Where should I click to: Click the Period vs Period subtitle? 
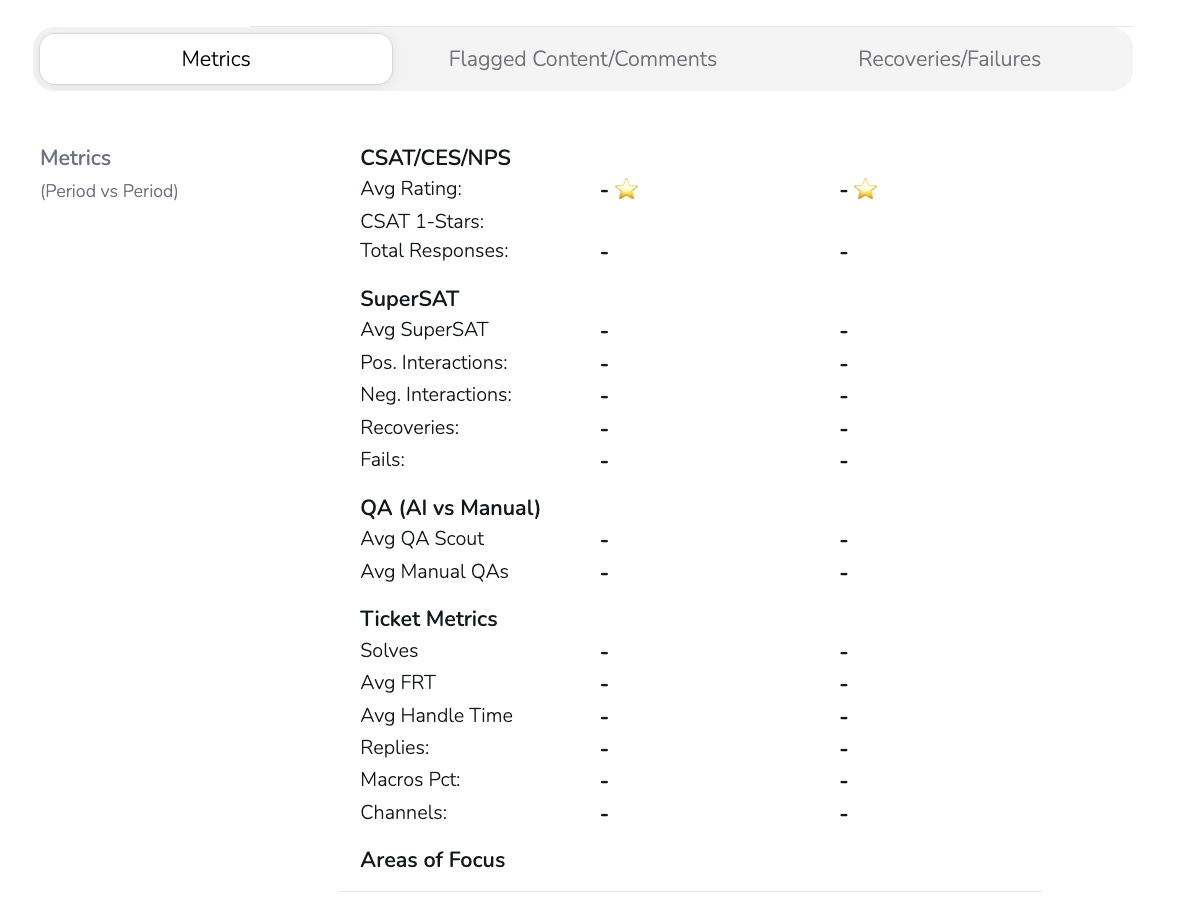109,191
